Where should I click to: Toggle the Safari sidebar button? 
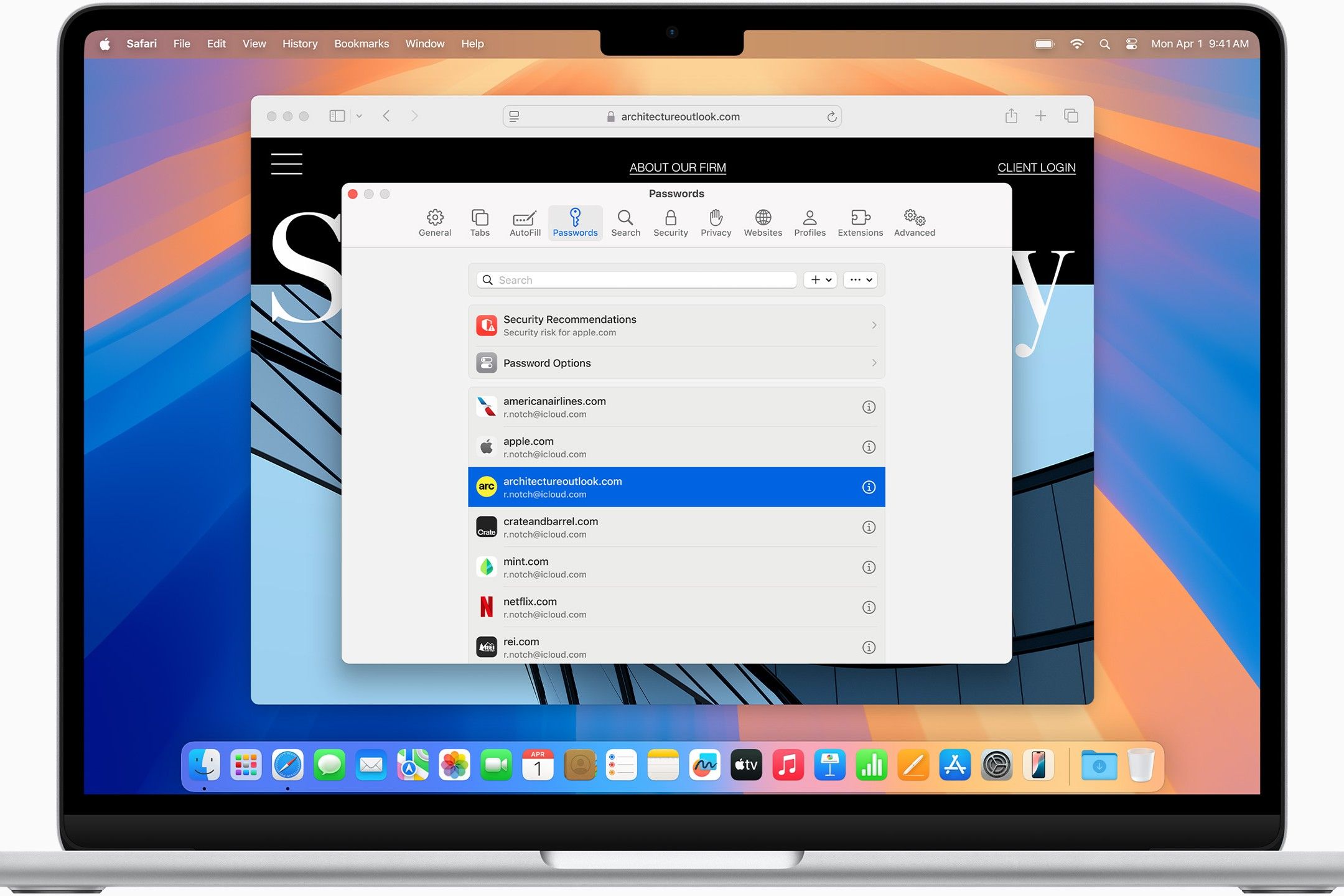pyautogui.click(x=337, y=116)
